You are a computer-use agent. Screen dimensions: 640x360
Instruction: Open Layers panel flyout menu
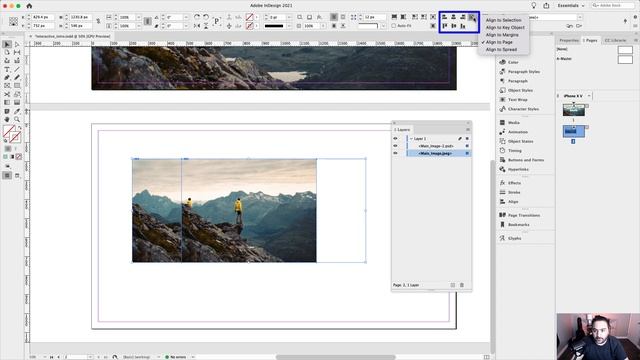pos(468,130)
